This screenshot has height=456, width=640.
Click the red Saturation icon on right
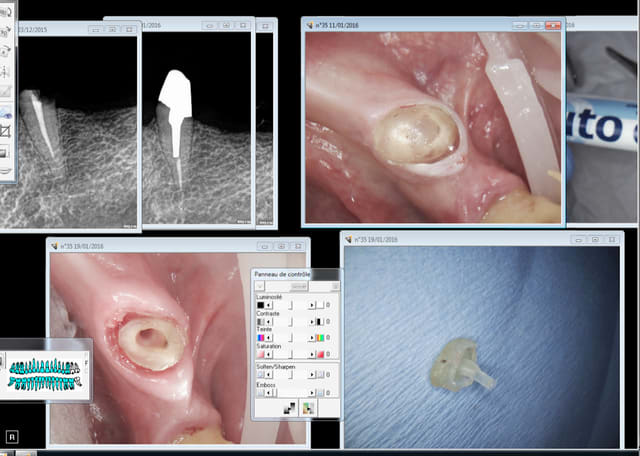point(319,354)
